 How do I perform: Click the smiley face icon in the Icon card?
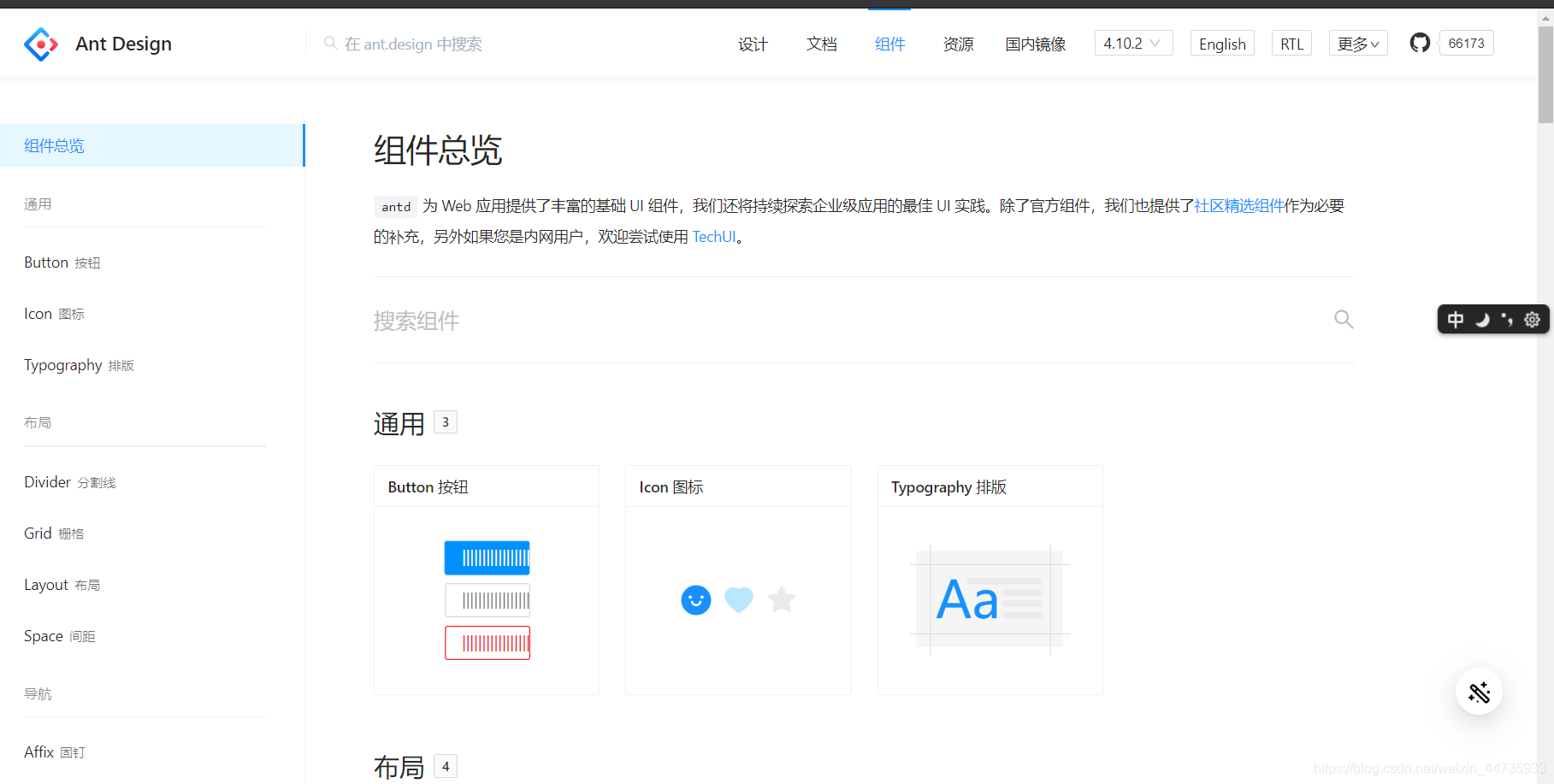[696, 600]
